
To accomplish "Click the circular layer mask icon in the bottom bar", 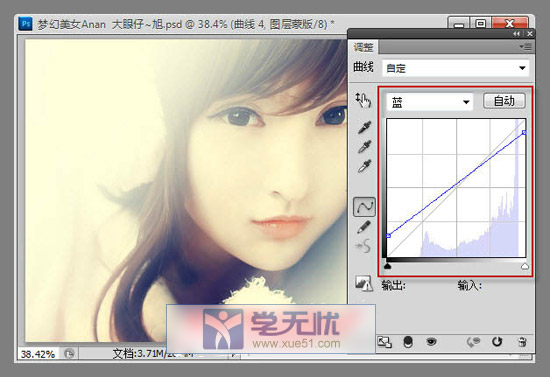I will [x=408, y=342].
